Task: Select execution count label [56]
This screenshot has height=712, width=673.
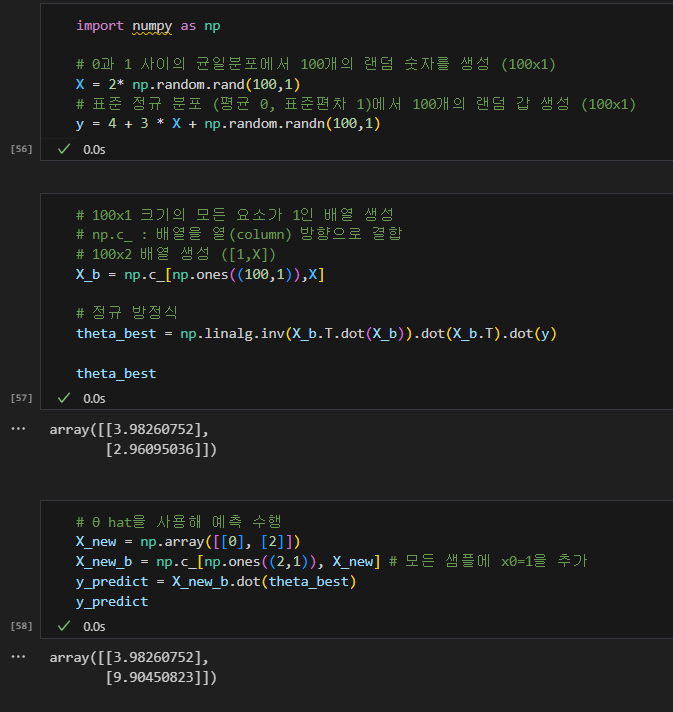Action: point(22,149)
